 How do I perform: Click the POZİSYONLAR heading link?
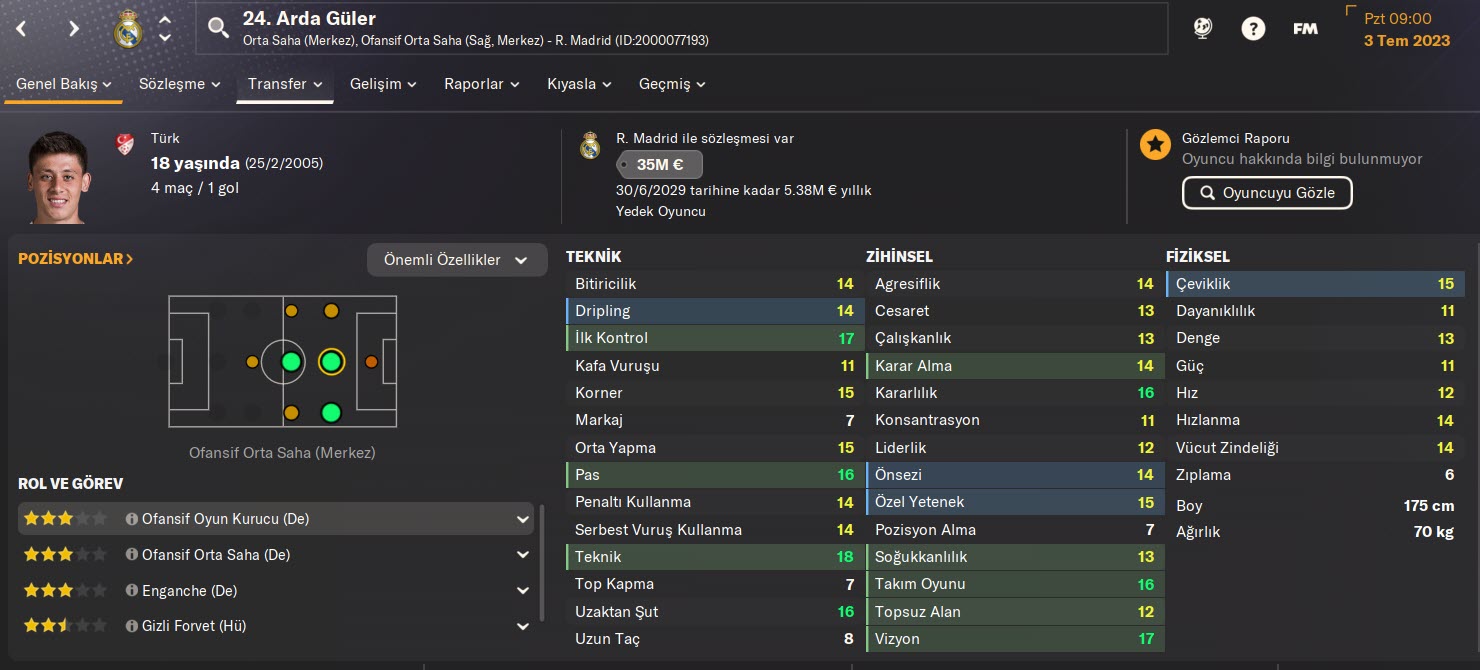tap(76, 259)
